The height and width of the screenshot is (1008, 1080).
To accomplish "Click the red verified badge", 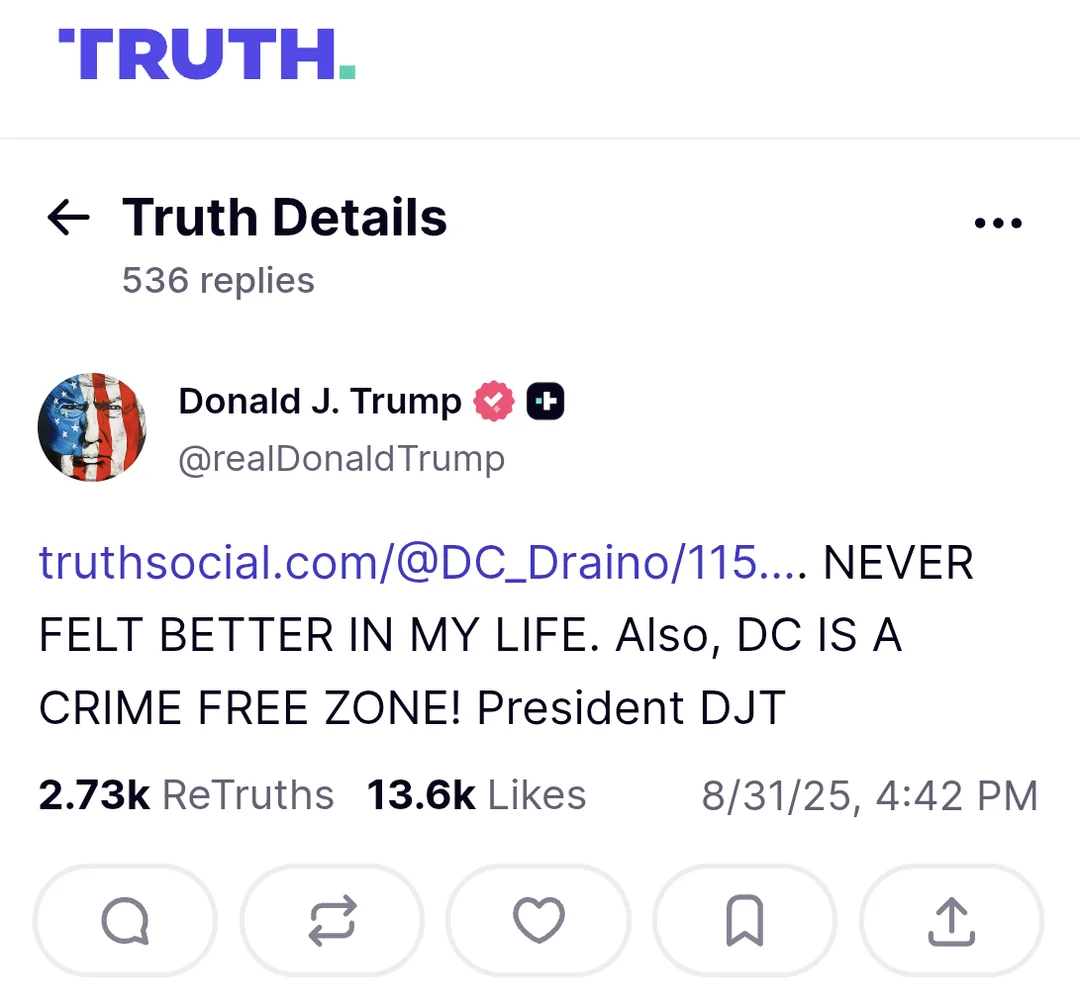I will pos(494,402).
